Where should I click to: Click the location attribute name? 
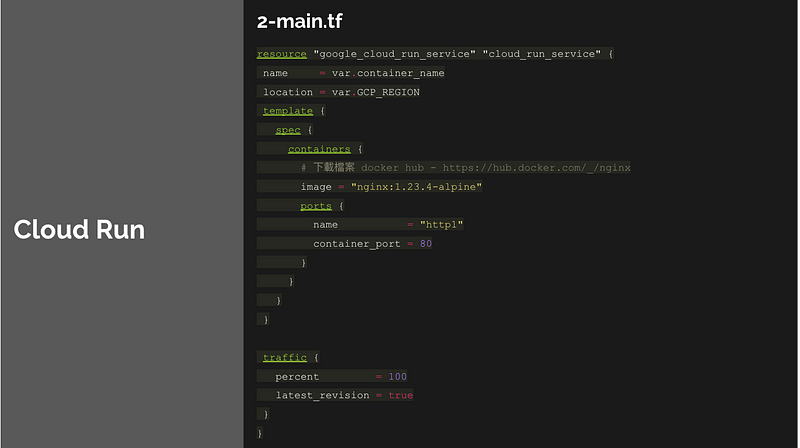pyautogui.click(x=288, y=92)
